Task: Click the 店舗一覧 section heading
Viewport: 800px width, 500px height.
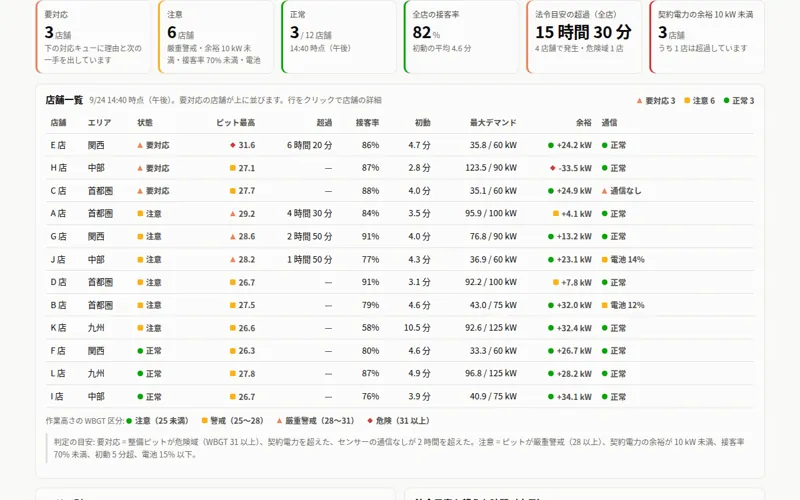Action: click(64, 100)
